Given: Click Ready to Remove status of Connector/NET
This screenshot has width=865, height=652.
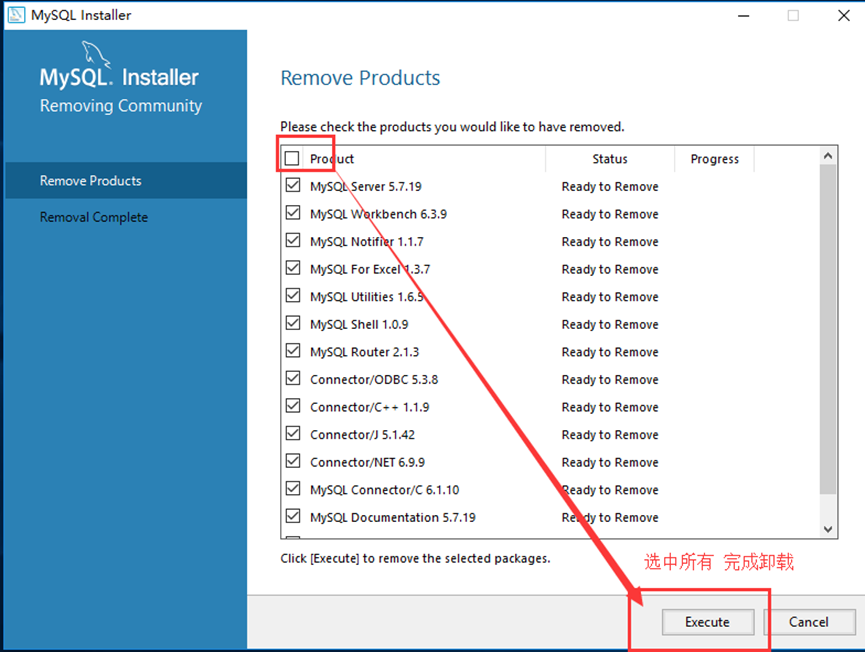Looking at the screenshot, I should coord(610,463).
